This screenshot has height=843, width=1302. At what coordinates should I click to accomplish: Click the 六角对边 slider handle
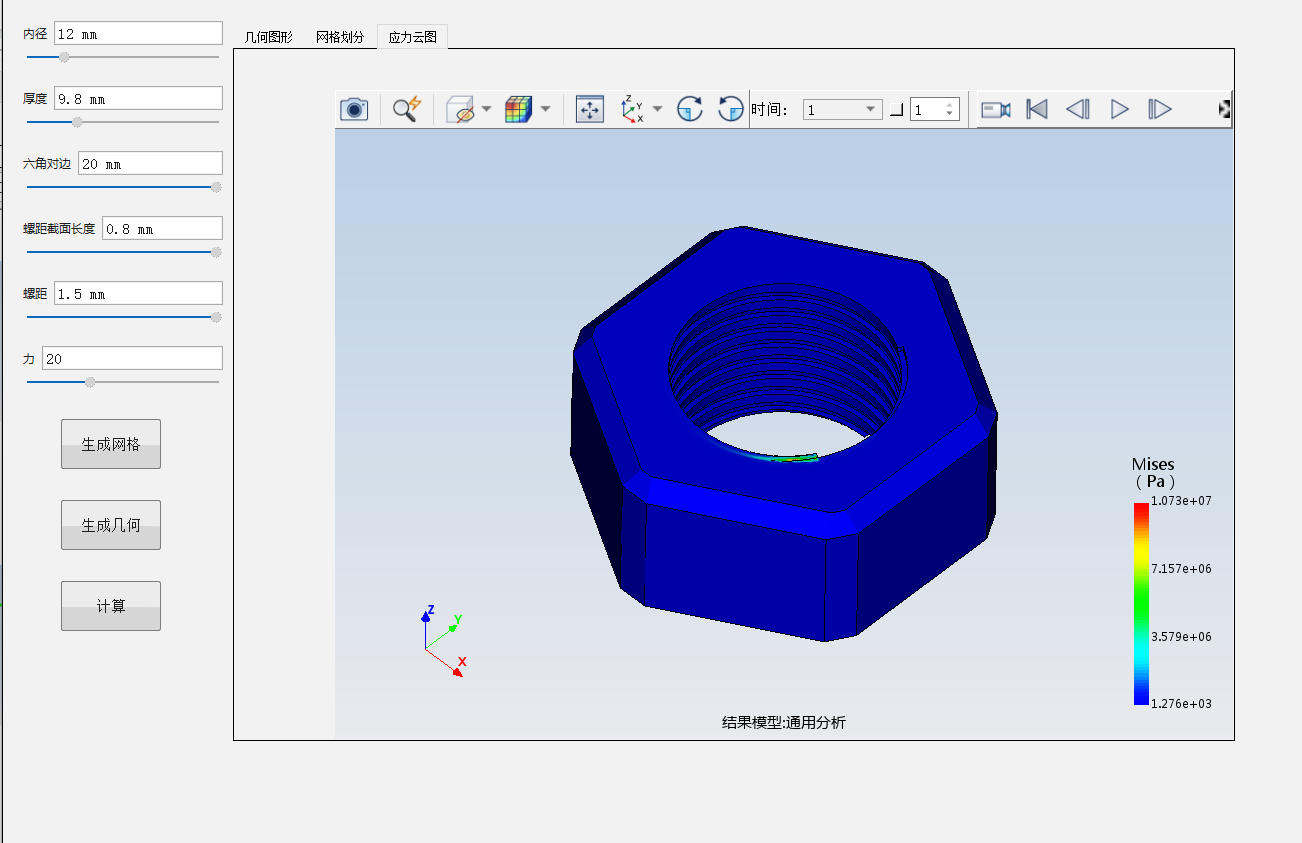point(216,187)
